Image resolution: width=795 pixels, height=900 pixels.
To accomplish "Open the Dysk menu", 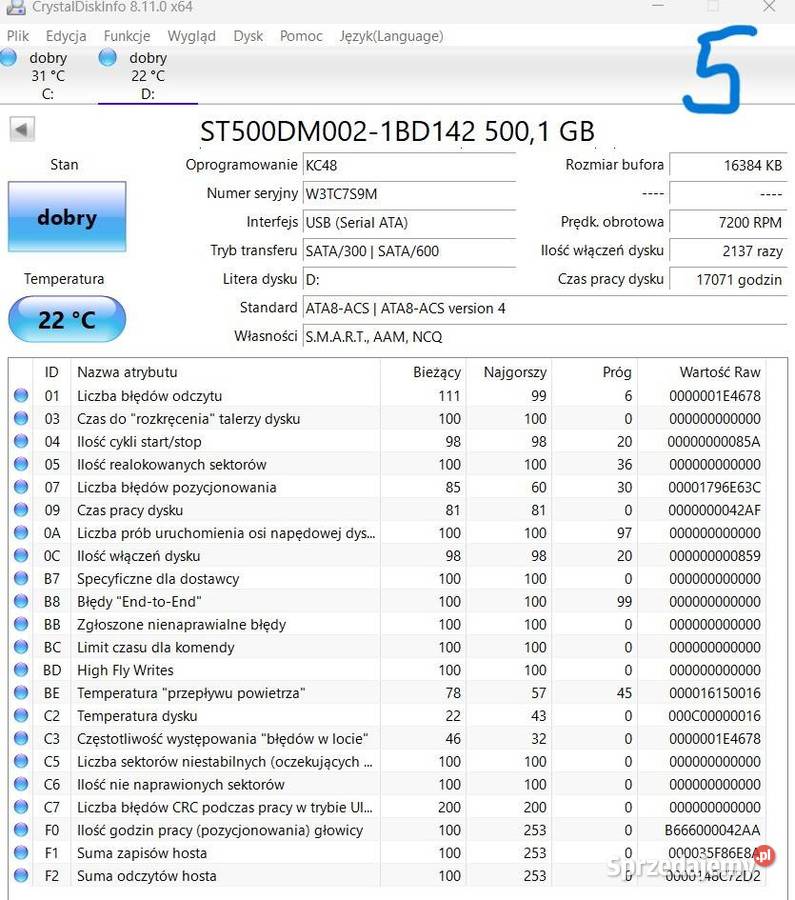I will point(248,36).
